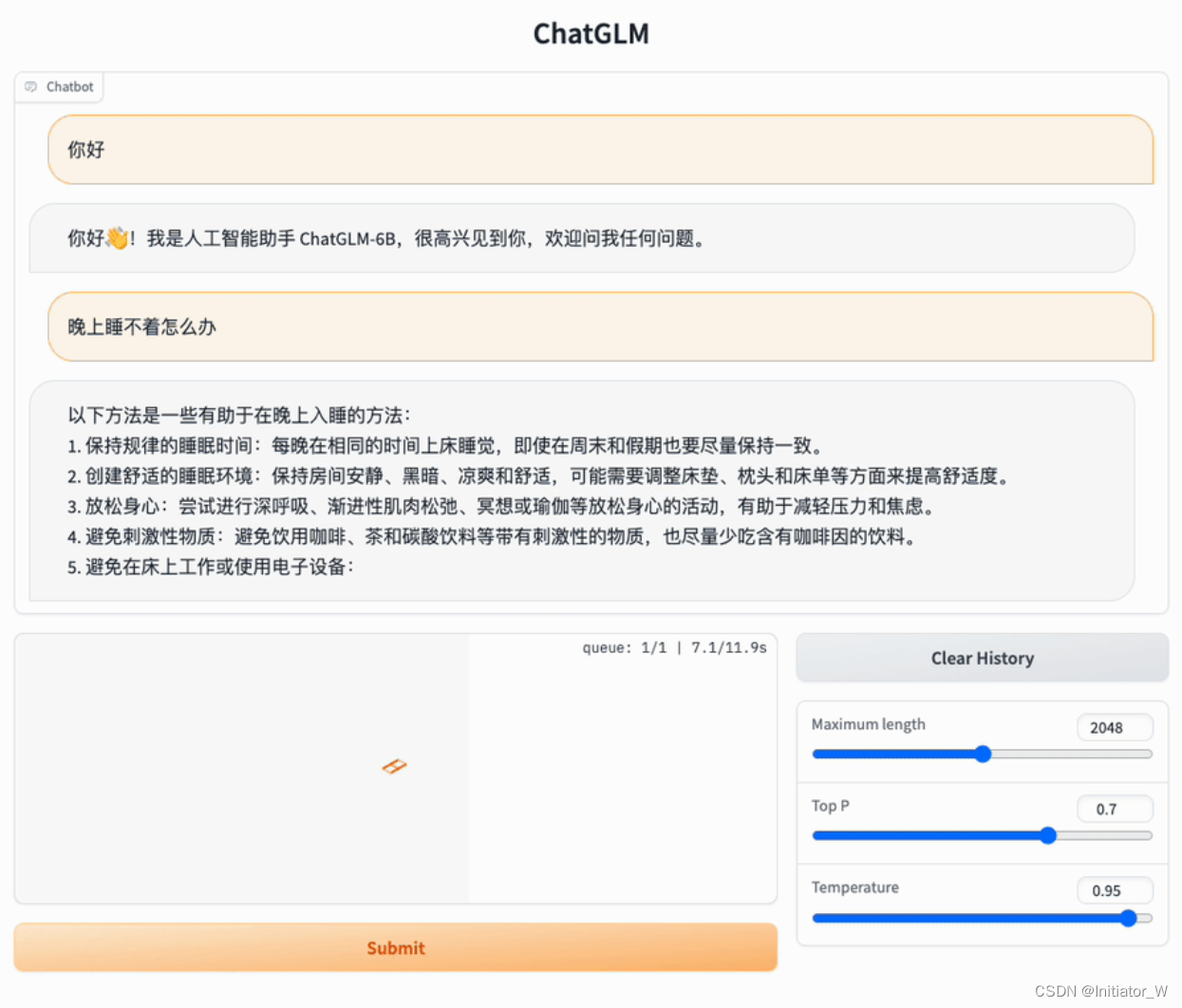Click list item 3 "放松身心"
This screenshot has height=1008, width=1182.
tap(501, 506)
